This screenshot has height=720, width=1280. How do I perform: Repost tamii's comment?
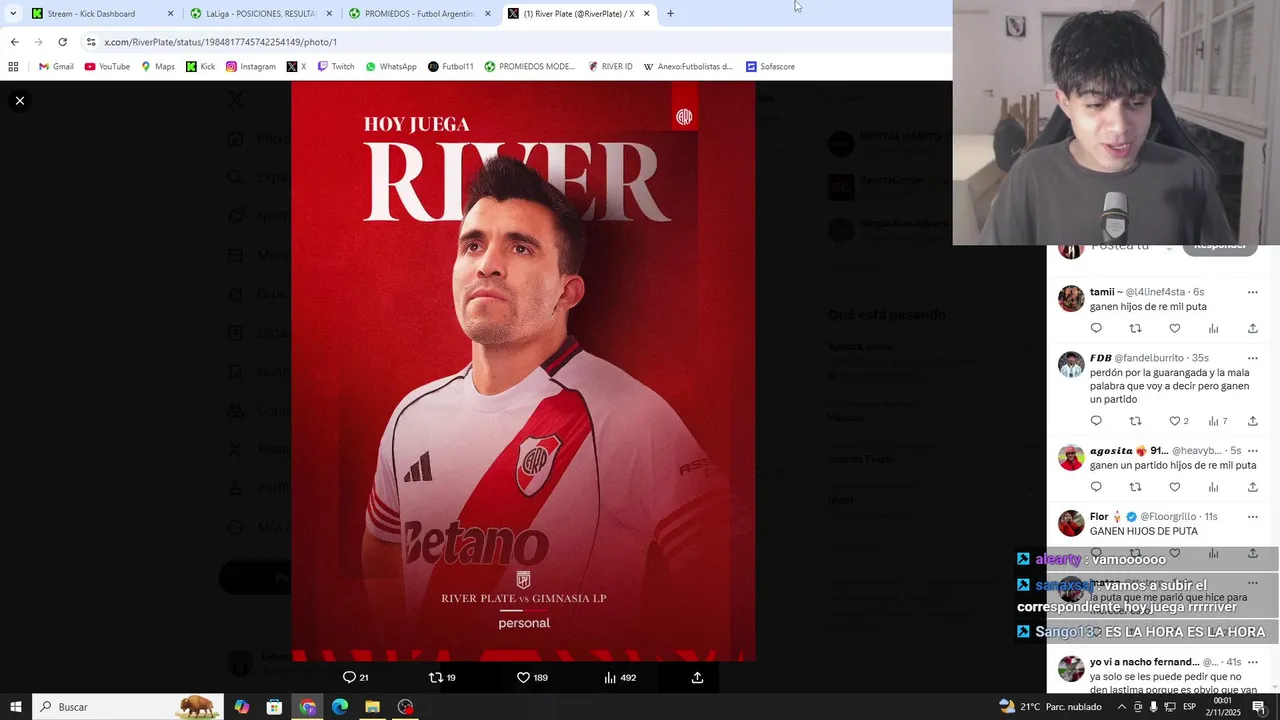tap(1135, 328)
